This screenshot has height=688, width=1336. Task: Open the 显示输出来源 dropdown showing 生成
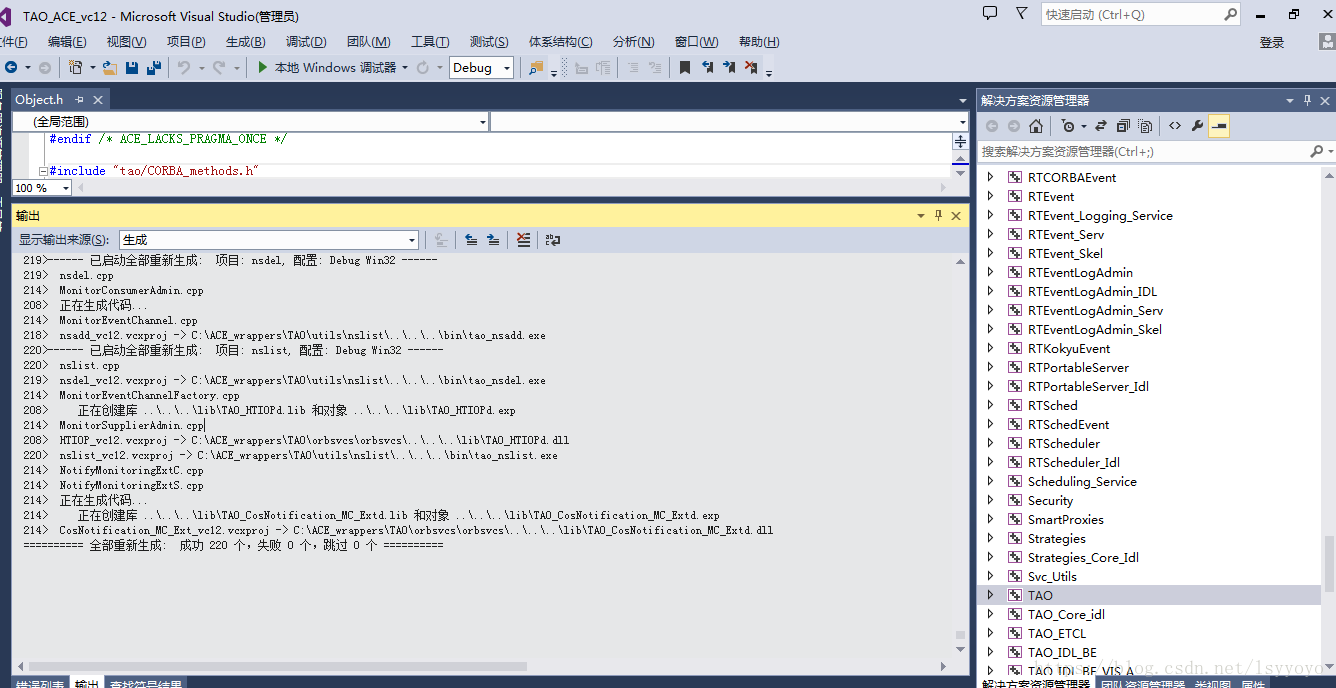coord(269,240)
